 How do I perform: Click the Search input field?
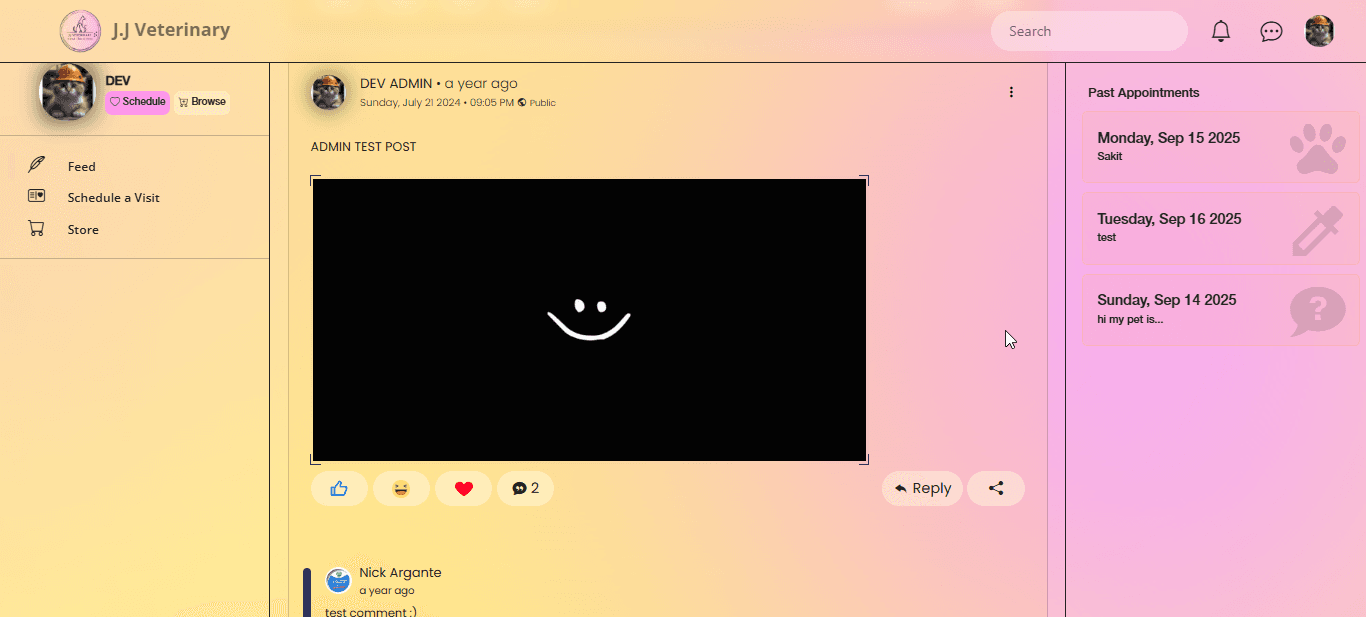click(1089, 31)
